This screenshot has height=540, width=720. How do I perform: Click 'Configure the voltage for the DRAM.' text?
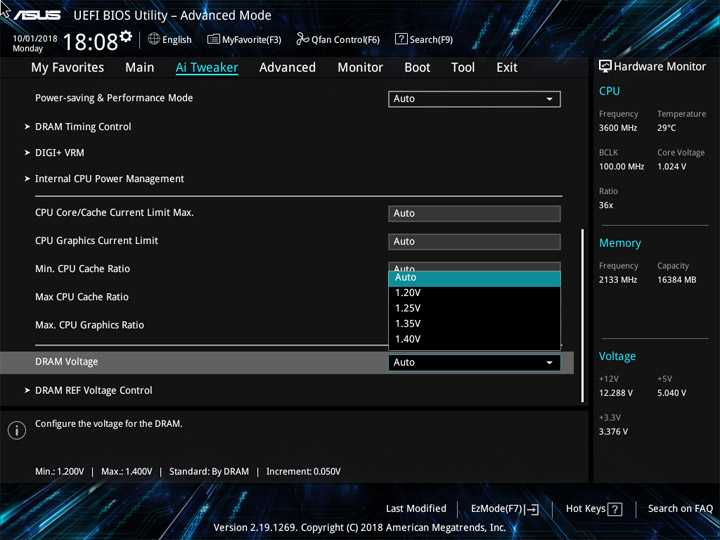[109, 424]
